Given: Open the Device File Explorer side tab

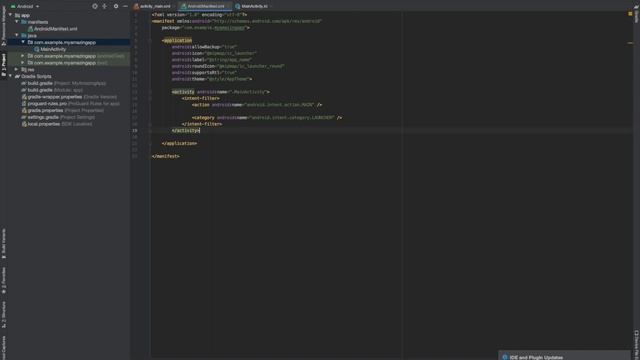Looking at the screenshot, I should [636, 345].
